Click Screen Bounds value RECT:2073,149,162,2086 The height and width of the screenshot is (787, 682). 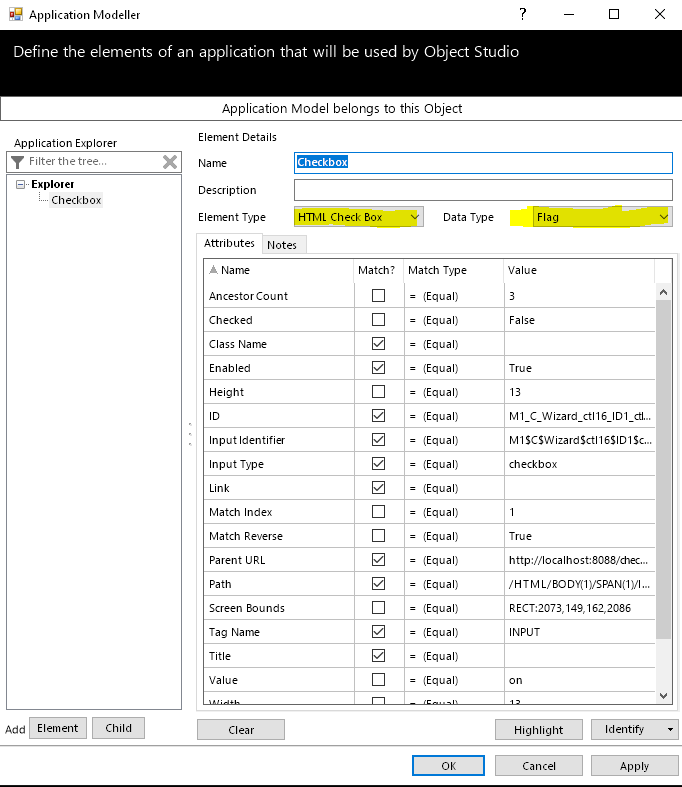570,608
